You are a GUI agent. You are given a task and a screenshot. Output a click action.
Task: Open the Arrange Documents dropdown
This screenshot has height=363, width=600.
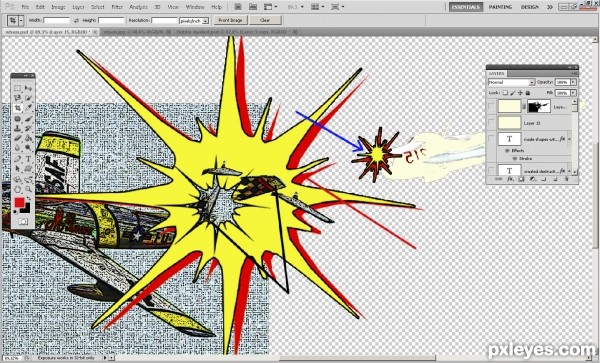pos(318,7)
